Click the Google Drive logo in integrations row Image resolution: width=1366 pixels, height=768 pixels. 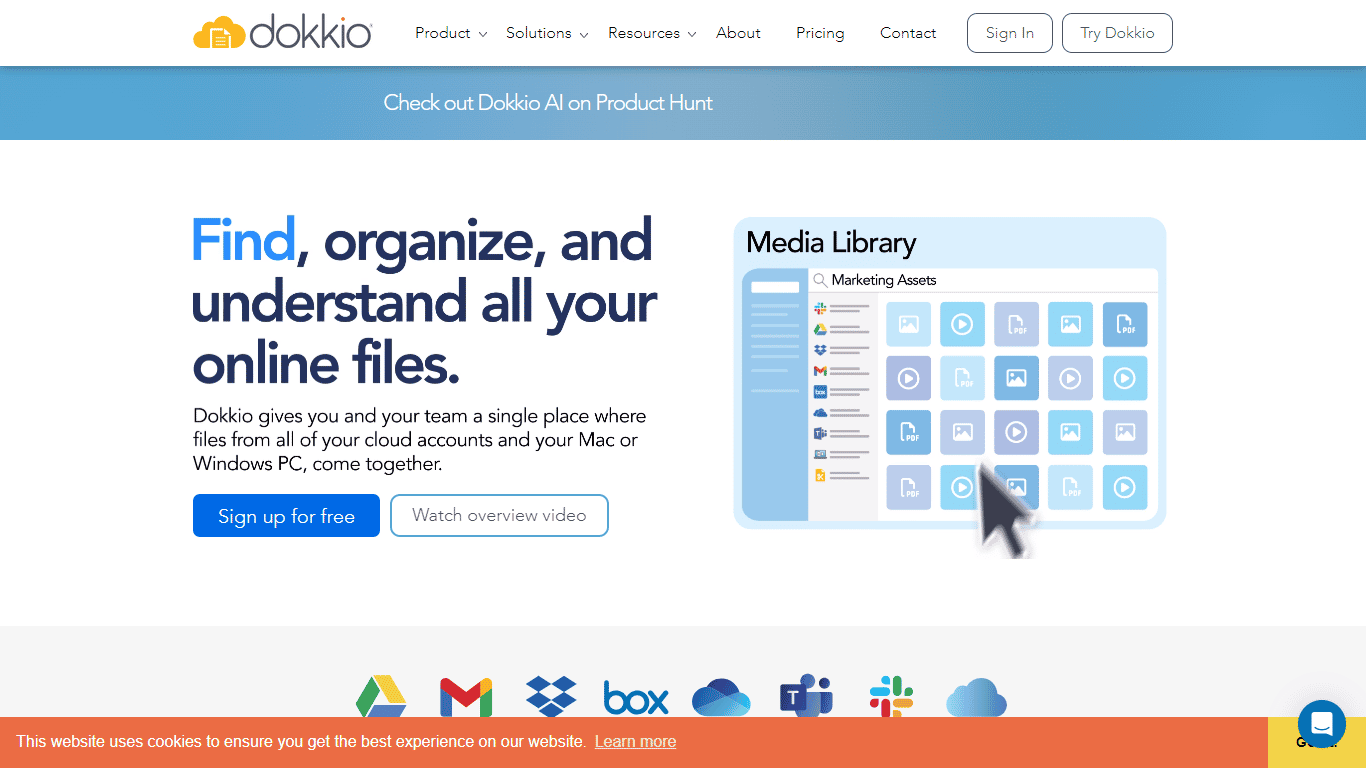click(x=381, y=696)
